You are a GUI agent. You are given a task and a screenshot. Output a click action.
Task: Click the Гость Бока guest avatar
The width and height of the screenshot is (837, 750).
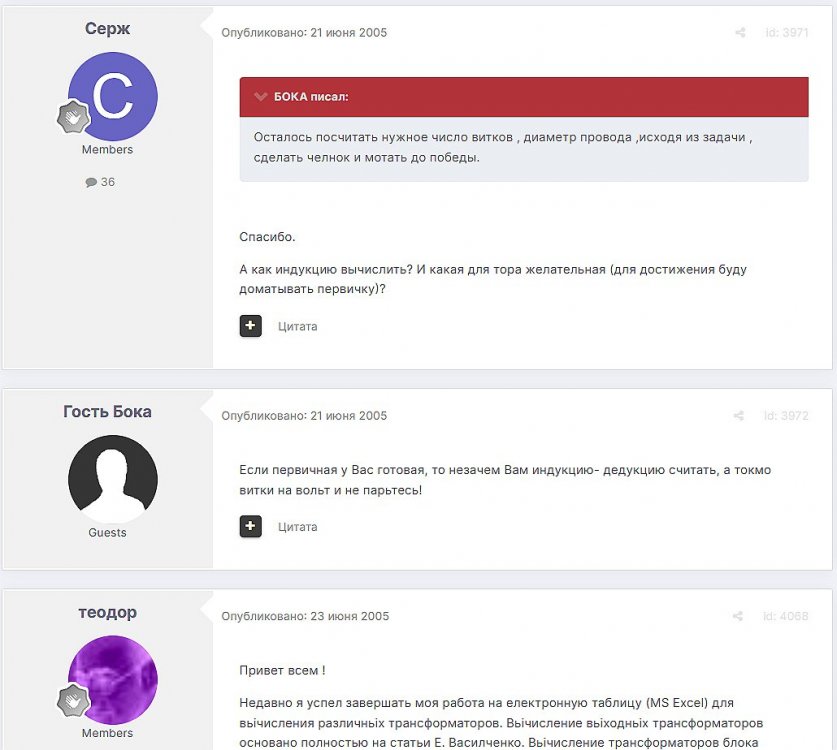pyautogui.click(x=112, y=479)
